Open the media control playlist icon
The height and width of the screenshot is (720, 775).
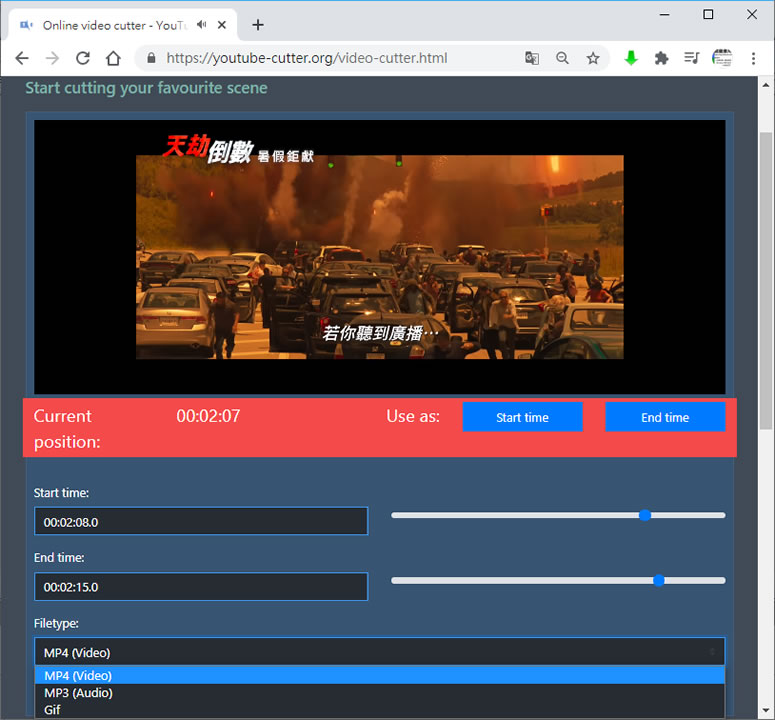click(691, 58)
